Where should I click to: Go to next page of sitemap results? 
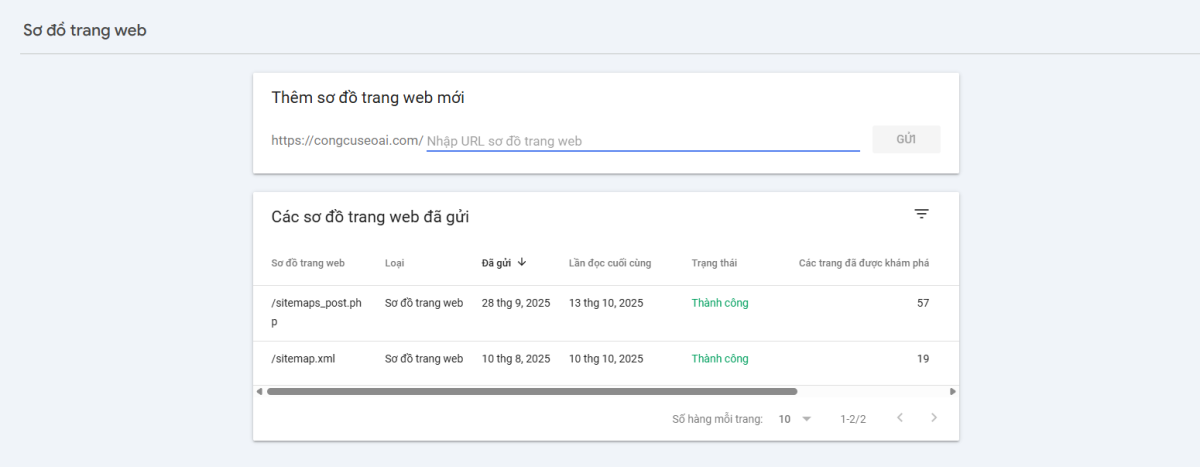pyautogui.click(x=934, y=418)
